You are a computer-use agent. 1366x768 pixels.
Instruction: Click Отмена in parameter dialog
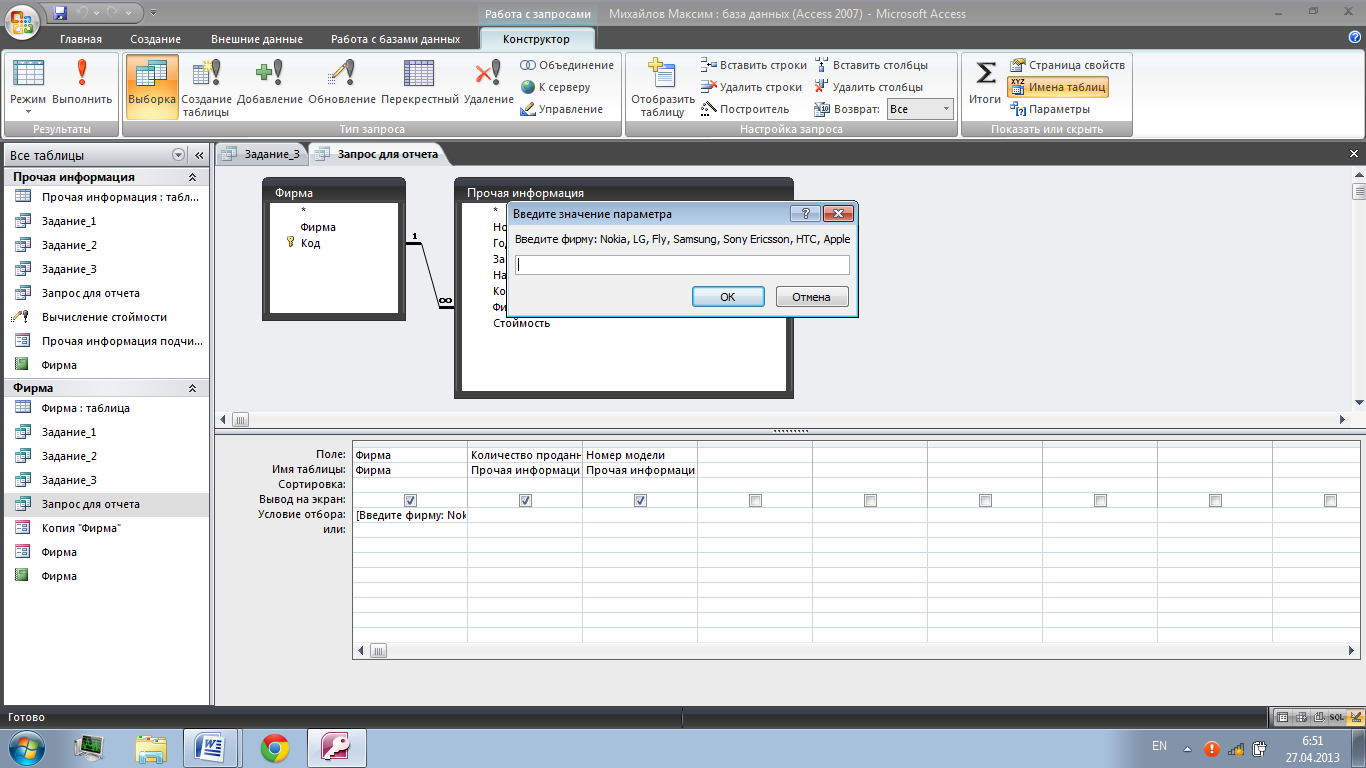point(811,297)
